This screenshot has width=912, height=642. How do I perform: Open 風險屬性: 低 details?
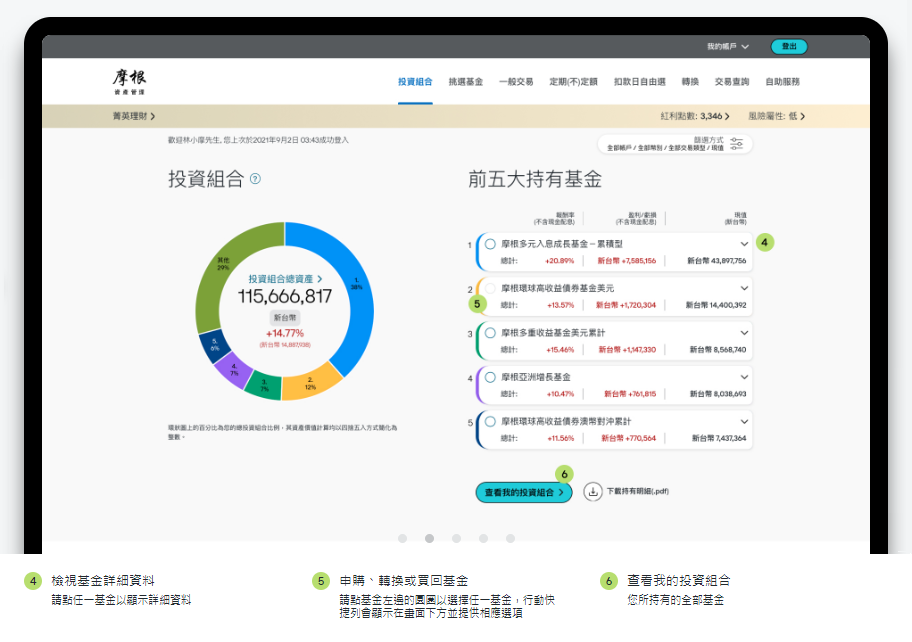pos(776,116)
